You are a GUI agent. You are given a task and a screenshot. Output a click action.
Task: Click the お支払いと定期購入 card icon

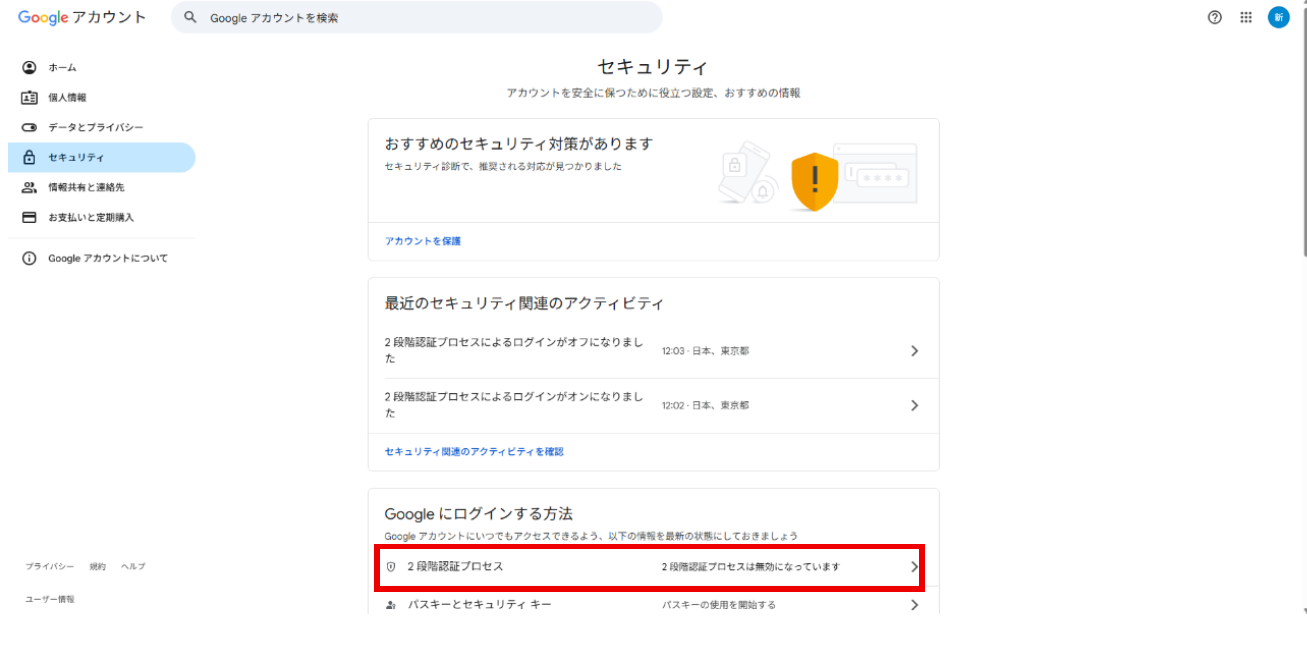pos(29,217)
